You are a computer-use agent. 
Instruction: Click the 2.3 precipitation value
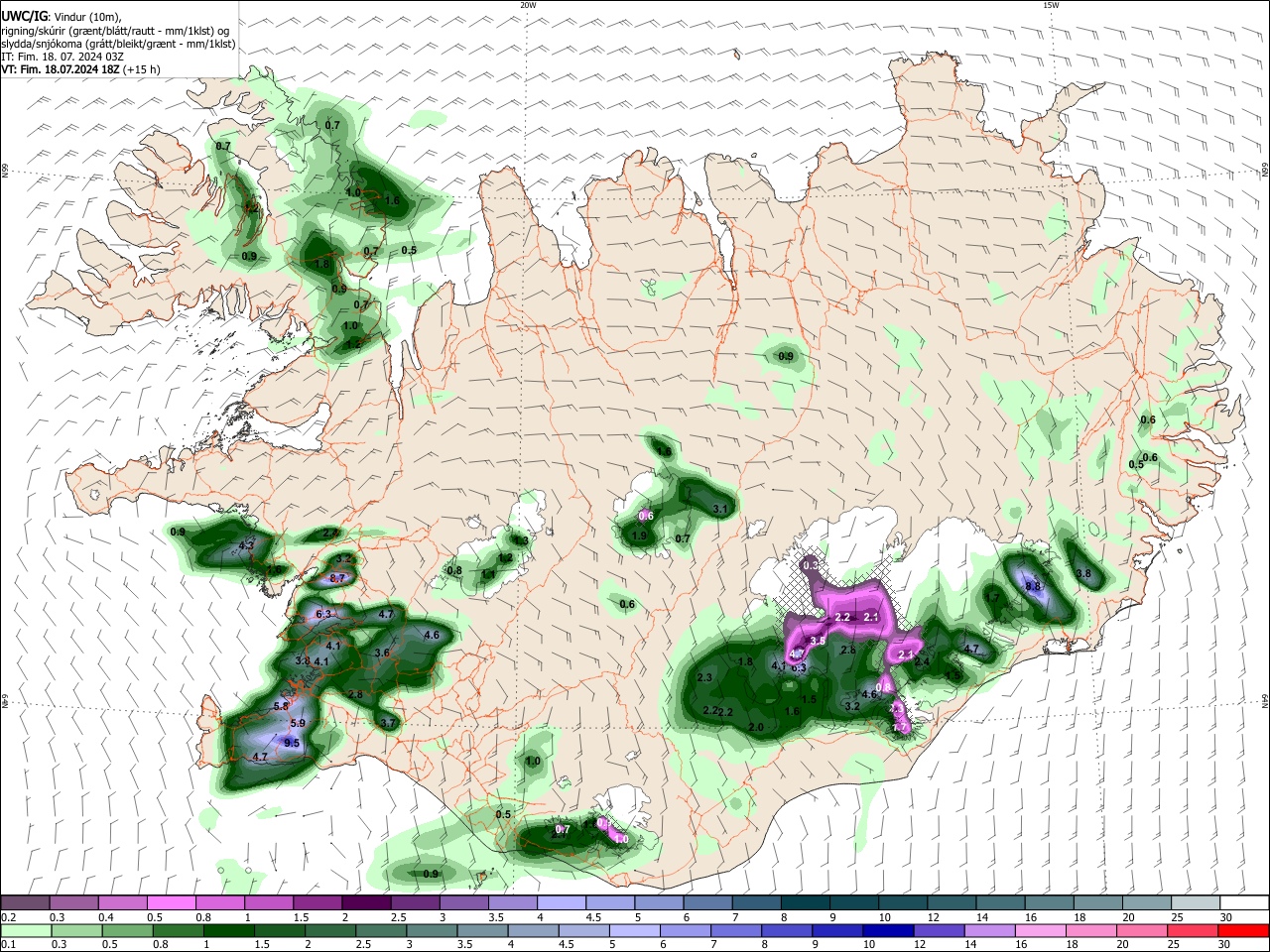coord(705,677)
